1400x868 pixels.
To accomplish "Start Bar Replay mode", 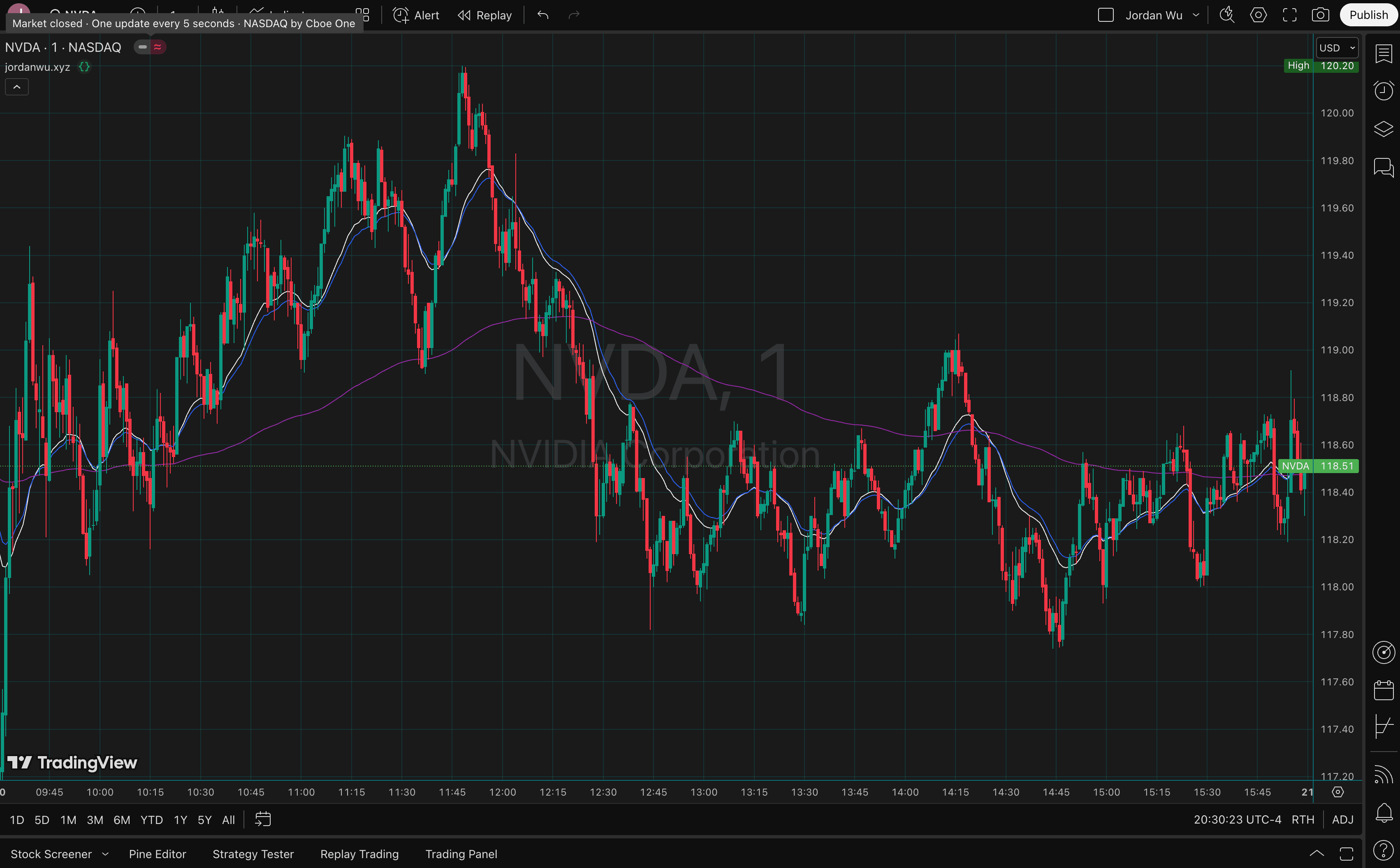I will pyautogui.click(x=485, y=15).
